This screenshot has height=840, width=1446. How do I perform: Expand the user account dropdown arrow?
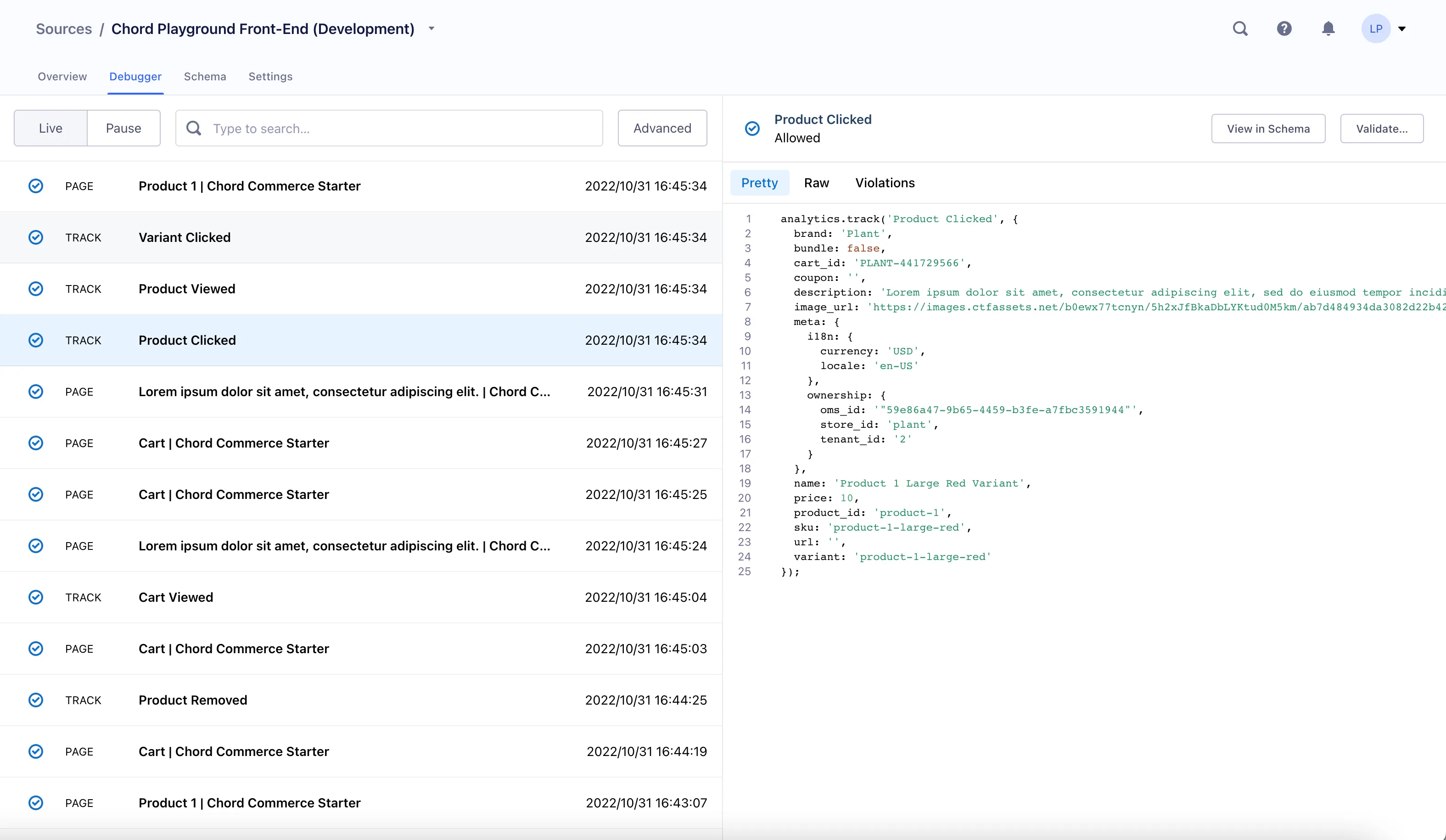point(1402,28)
